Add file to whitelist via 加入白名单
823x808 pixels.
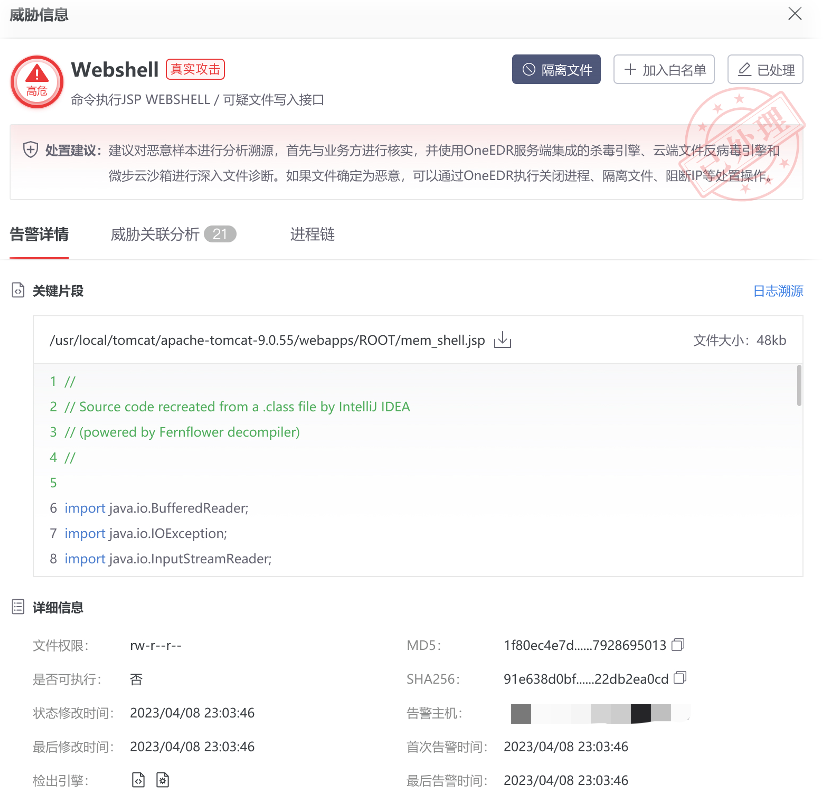[664, 70]
